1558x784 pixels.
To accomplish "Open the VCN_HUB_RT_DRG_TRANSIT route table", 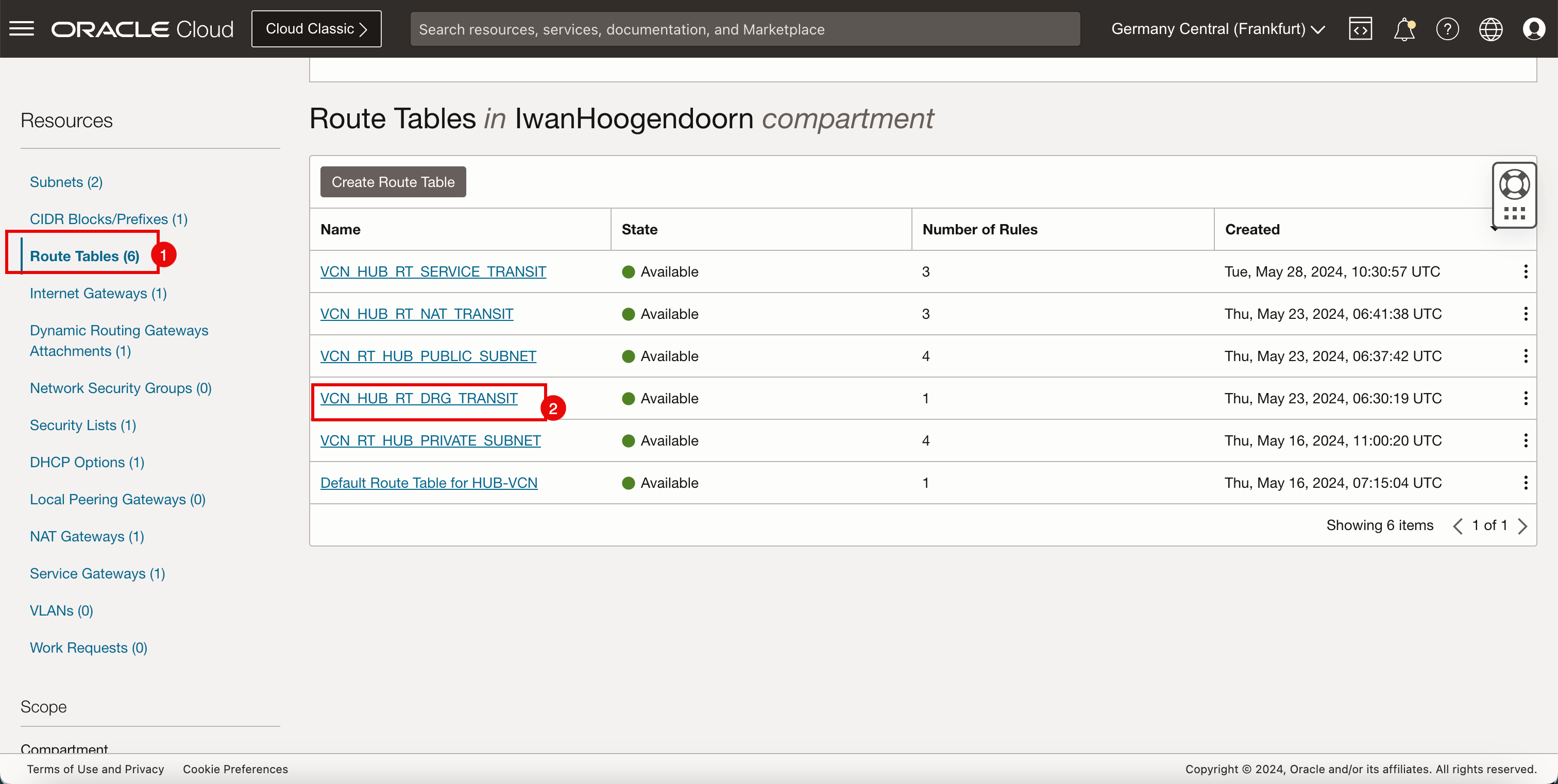I will click(418, 398).
